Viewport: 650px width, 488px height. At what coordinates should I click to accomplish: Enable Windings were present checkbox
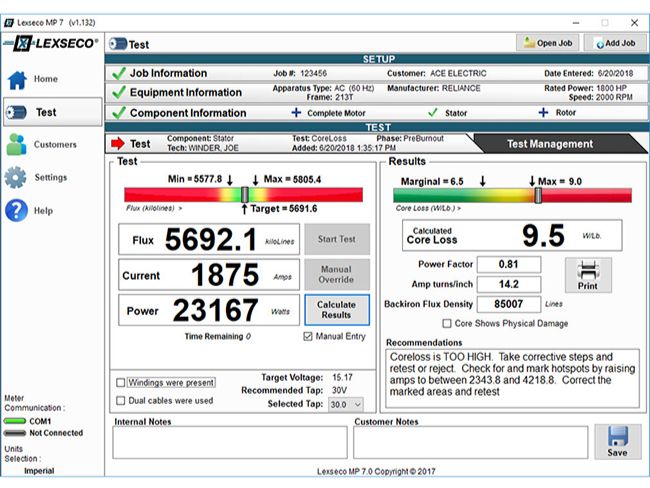[121, 382]
